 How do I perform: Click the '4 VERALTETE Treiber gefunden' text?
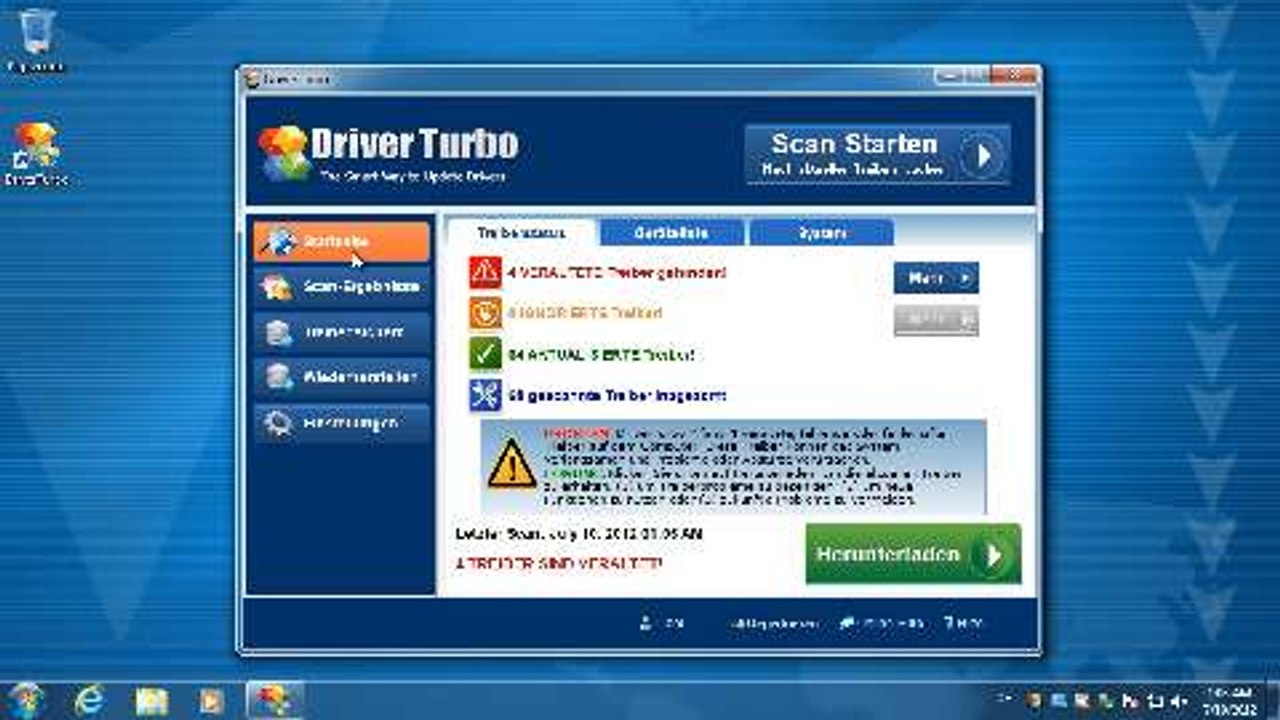tap(617, 272)
